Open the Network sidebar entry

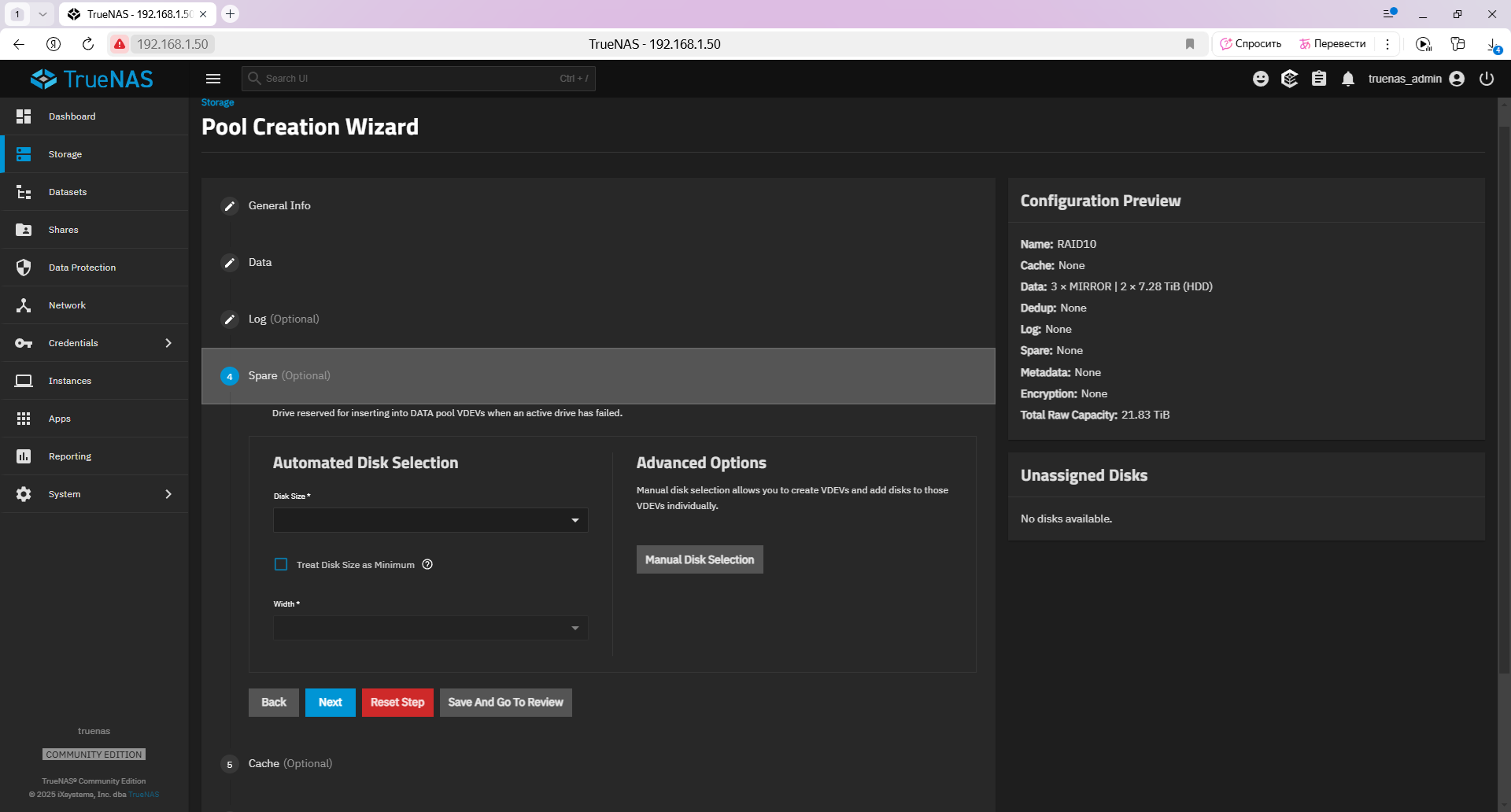tap(94, 305)
